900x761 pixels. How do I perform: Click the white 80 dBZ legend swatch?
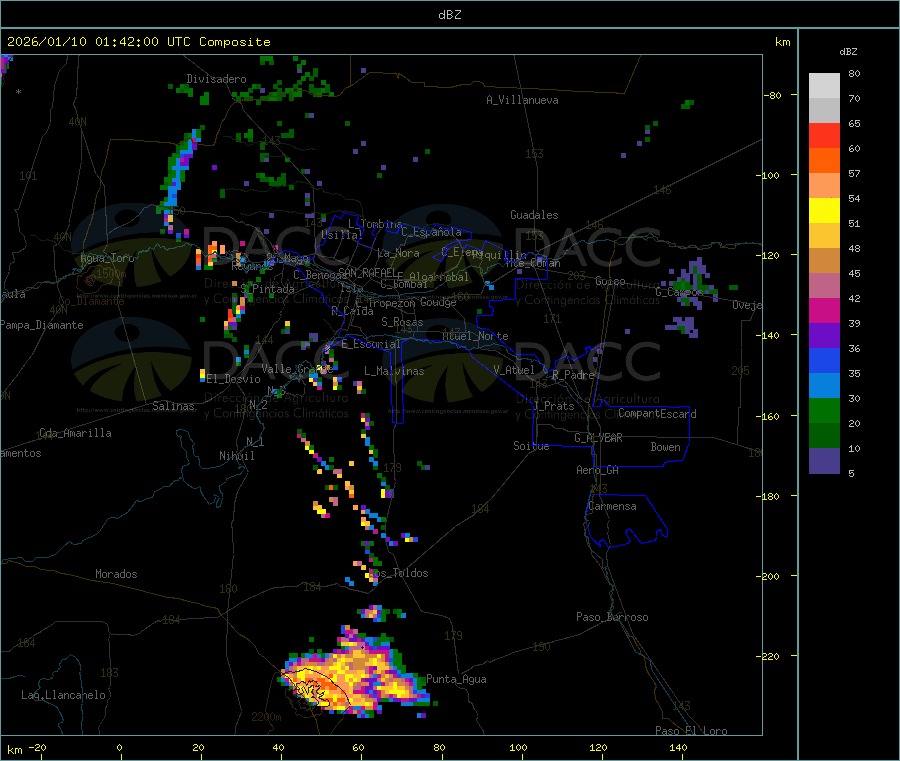(x=824, y=86)
